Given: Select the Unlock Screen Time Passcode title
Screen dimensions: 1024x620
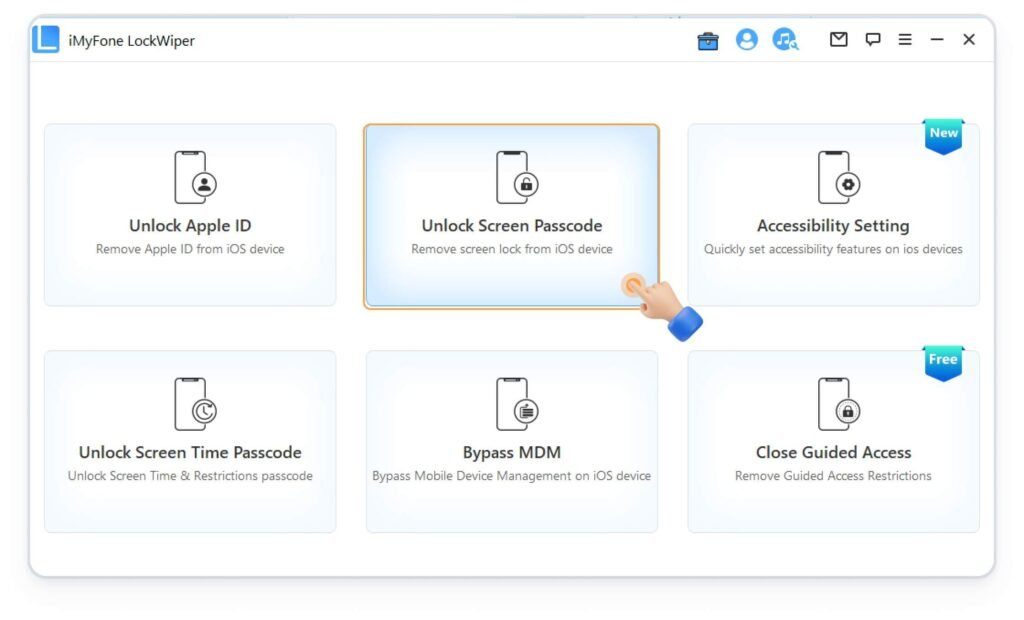Looking at the screenshot, I should pos(190,453).
